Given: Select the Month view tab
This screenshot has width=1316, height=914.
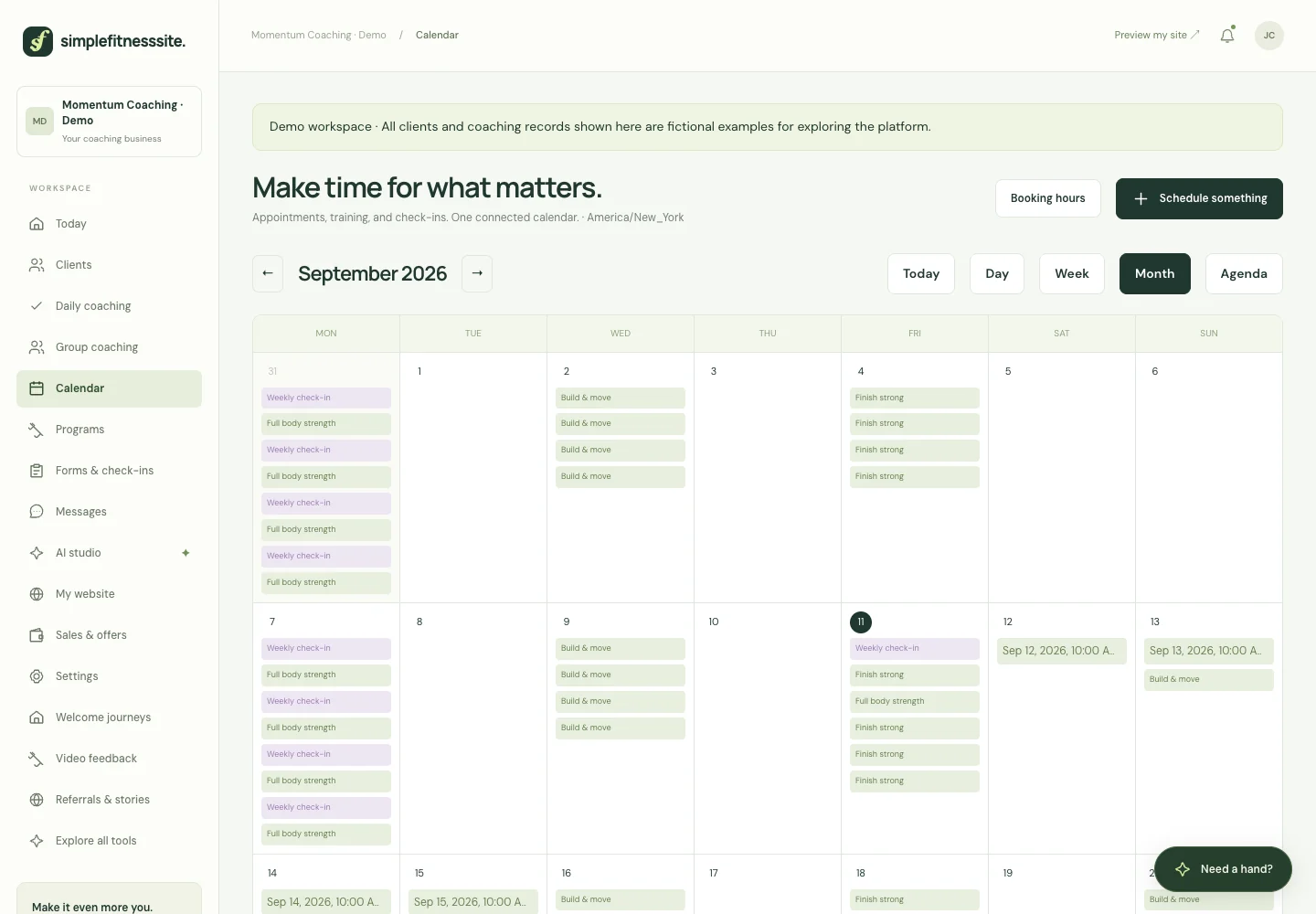Looking at the screenshot, I should [1155, 273].
